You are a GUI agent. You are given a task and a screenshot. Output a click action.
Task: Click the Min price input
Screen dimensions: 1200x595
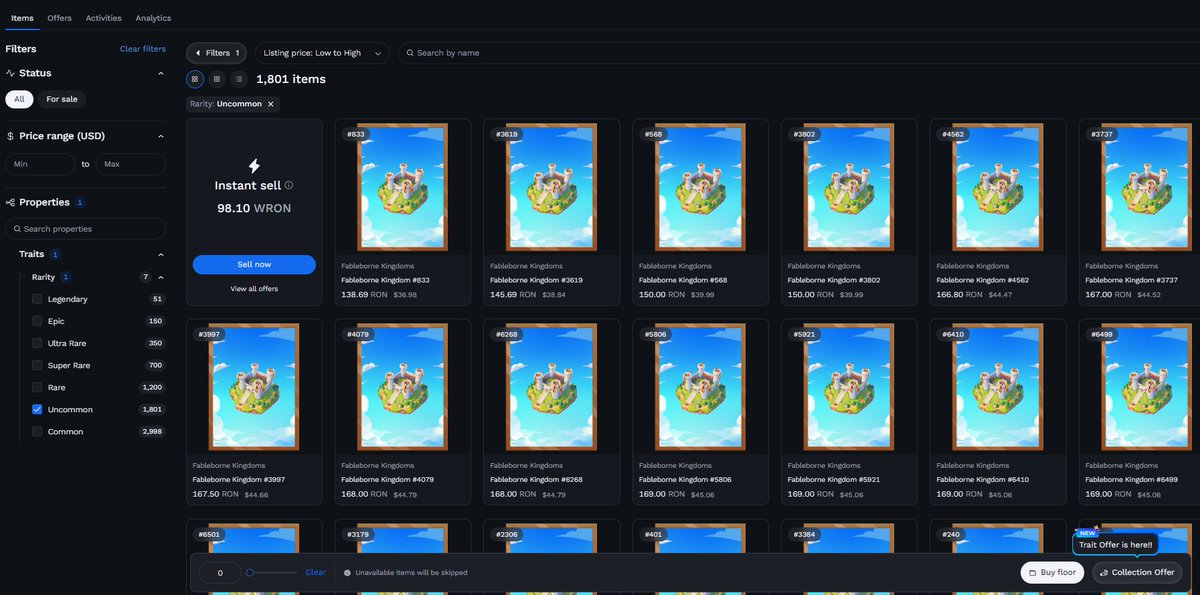point(40,164)
